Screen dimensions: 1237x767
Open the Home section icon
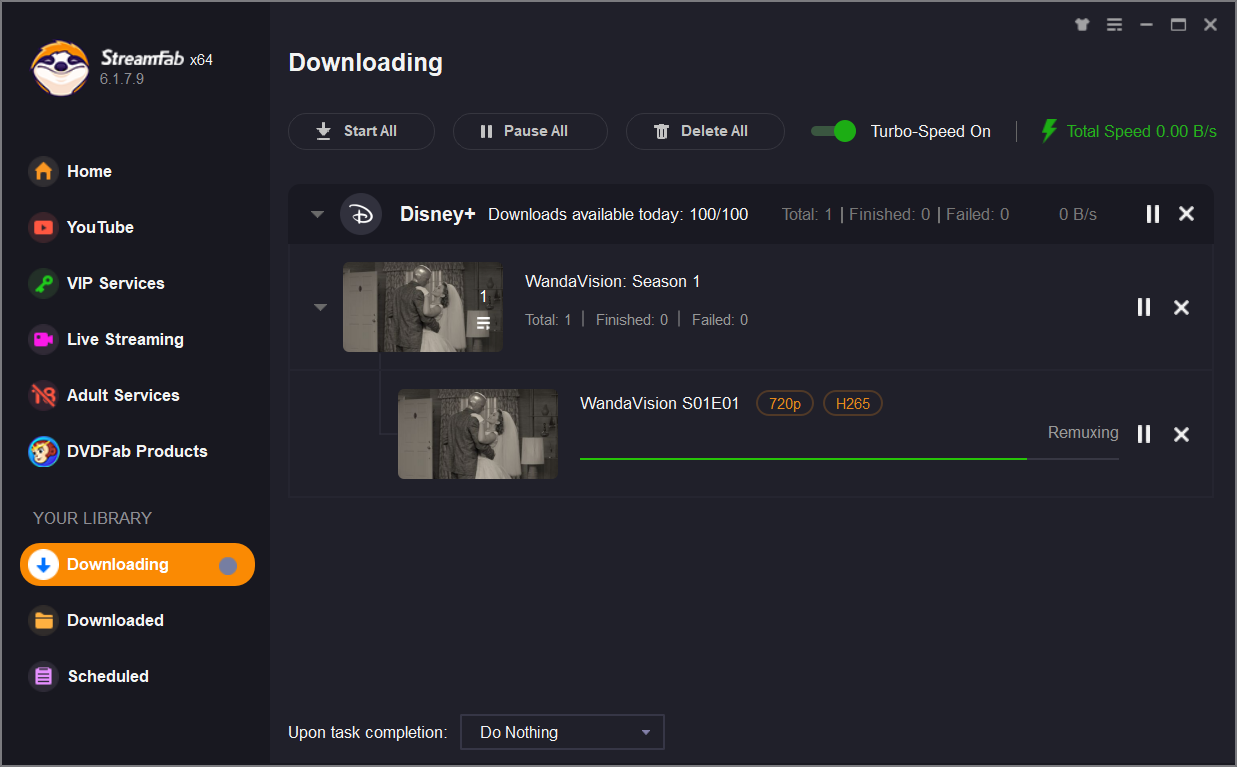pyautogui.click(x=43, y=171)
